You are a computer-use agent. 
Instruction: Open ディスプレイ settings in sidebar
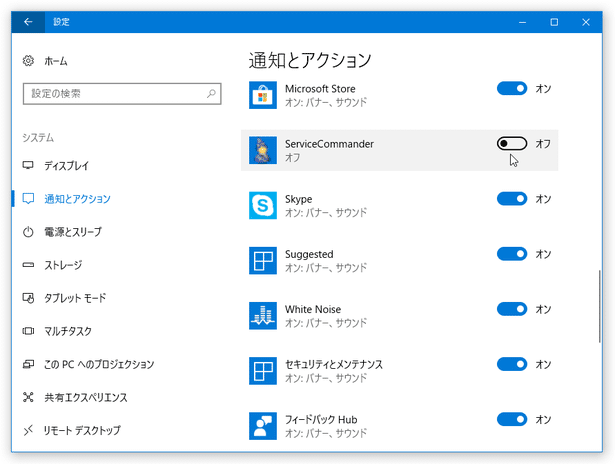click(x=66, y=166)
